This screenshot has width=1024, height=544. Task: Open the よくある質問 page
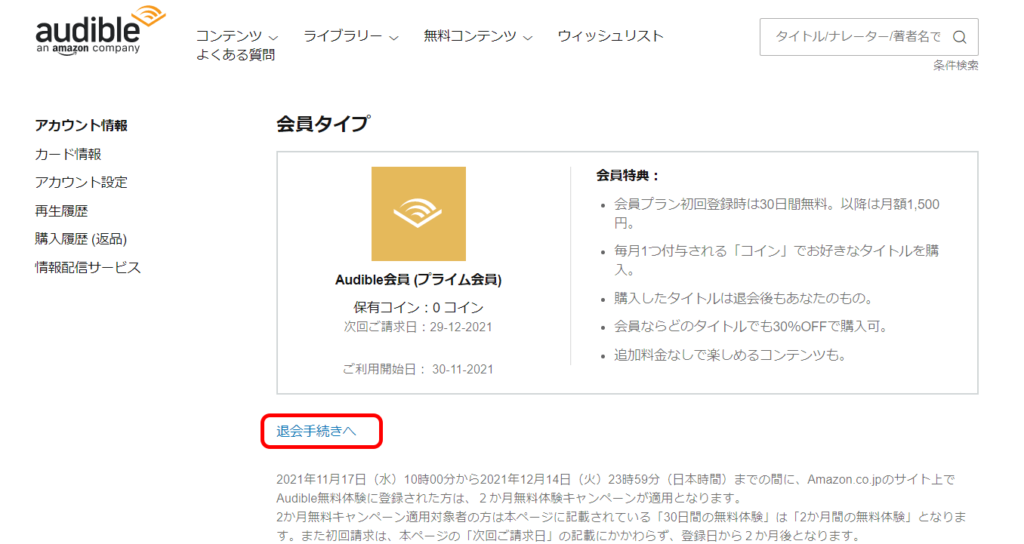point(235,55)
